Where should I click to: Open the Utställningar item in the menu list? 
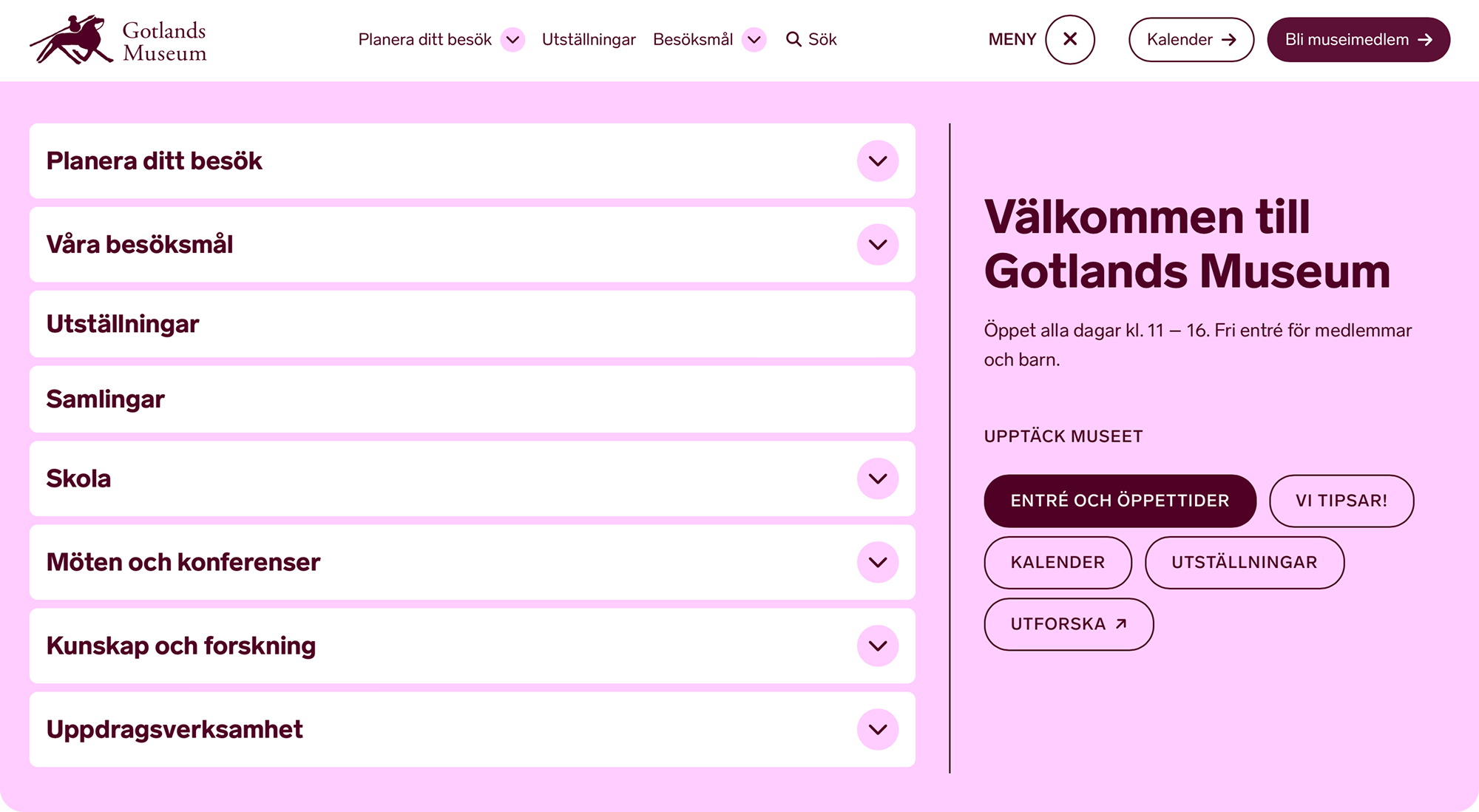(x=123, y=324)
